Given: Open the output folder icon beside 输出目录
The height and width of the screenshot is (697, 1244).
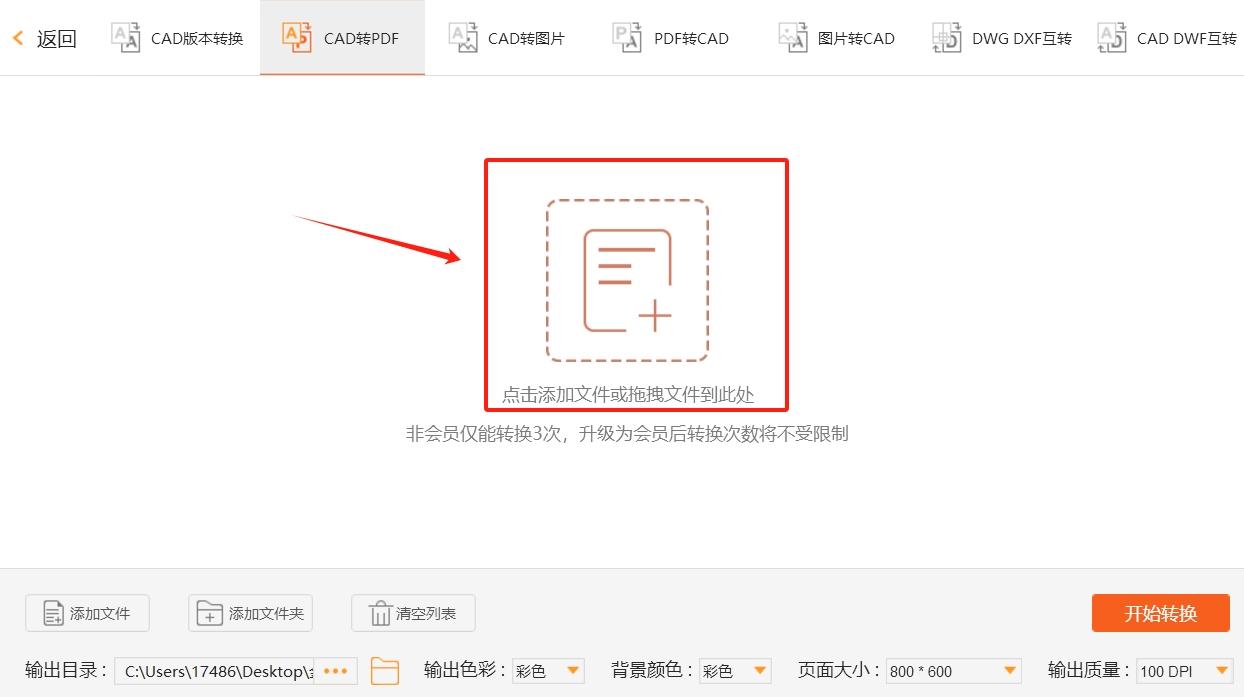Looking at the screenshot, I should coord(385,671).
